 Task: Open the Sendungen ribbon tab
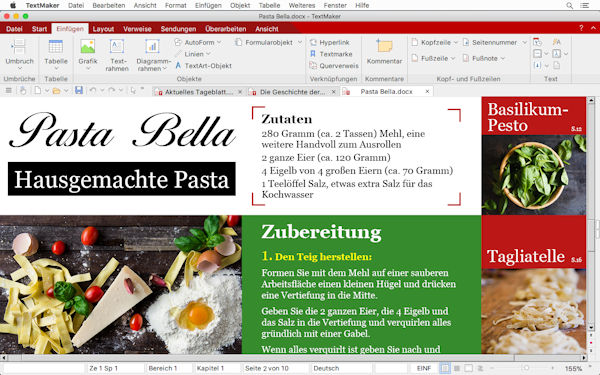[178, 29]
